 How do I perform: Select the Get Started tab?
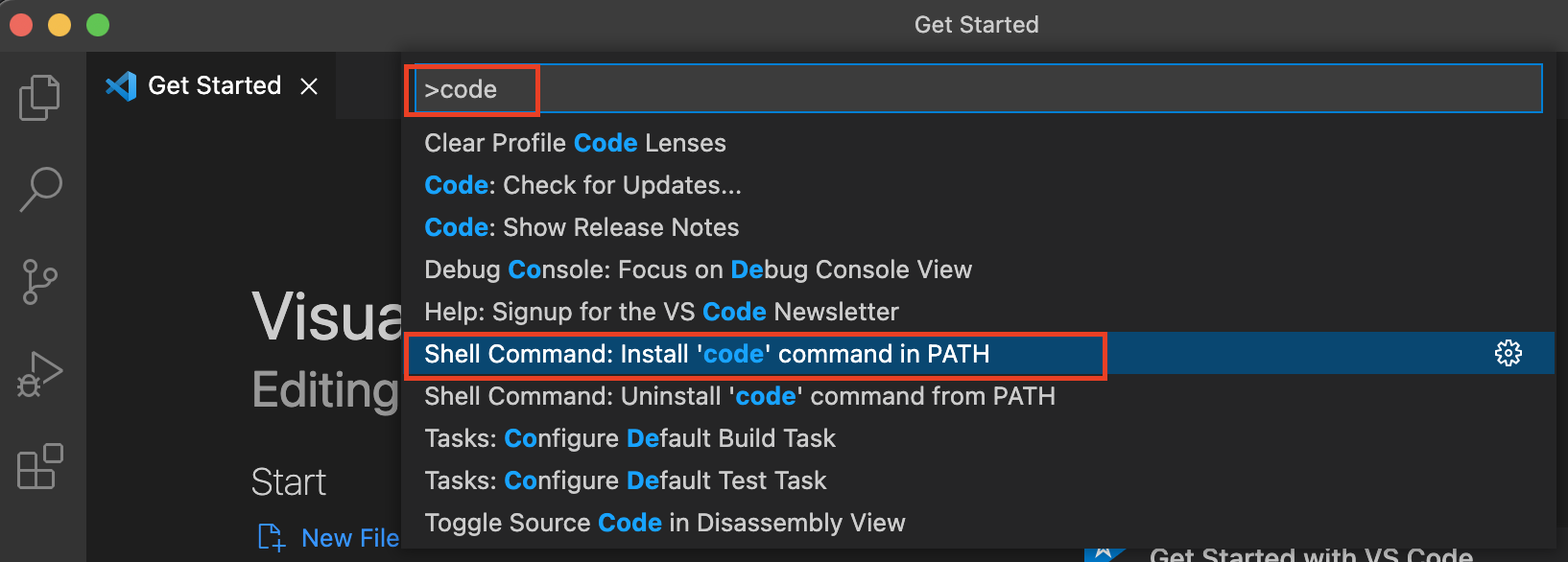click(213, 86)
